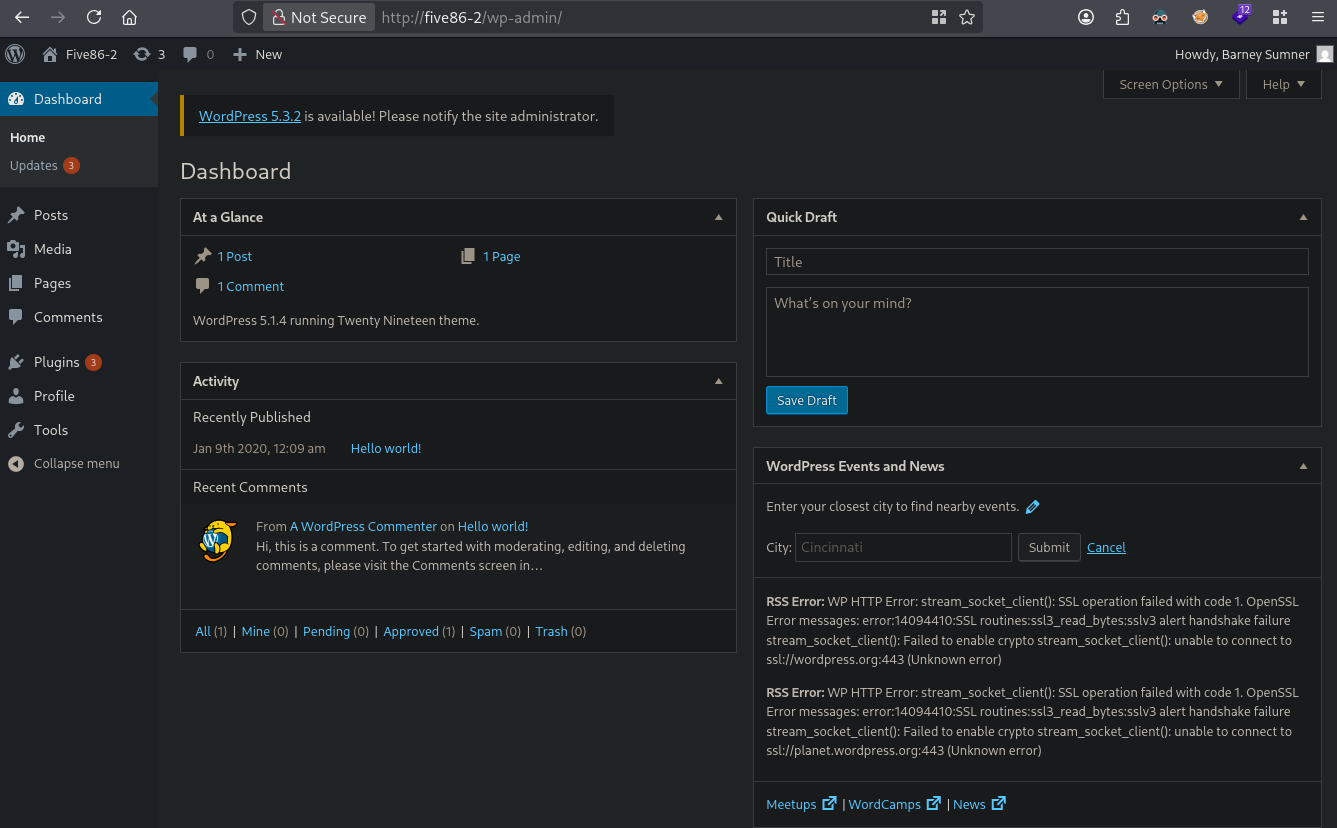Open the Five86-2 site home link

[80, 54]
